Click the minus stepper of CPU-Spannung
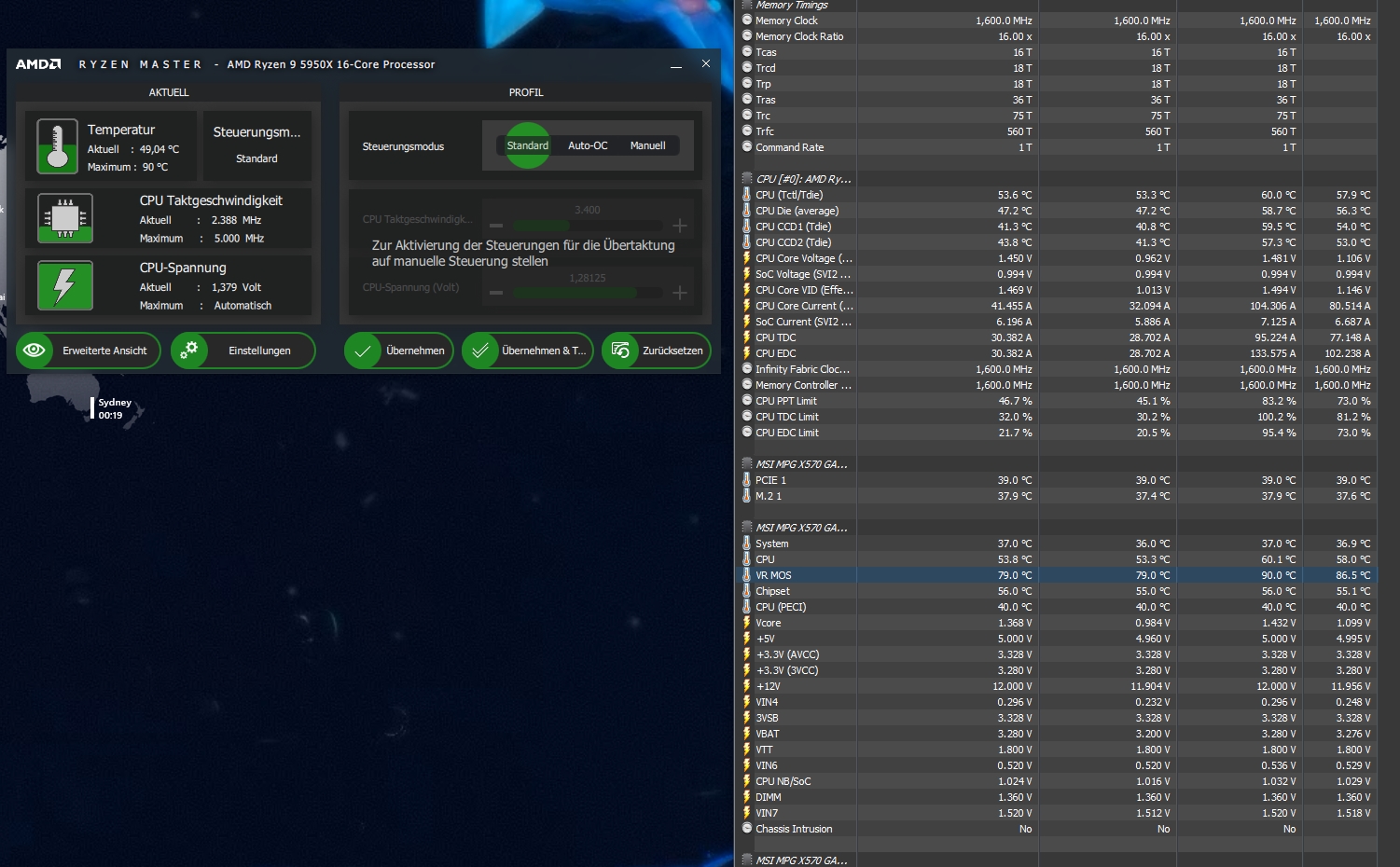Image resolution: width=1400 pixels, height=867 pixels. pyautogui.click(x=496, y=293)
